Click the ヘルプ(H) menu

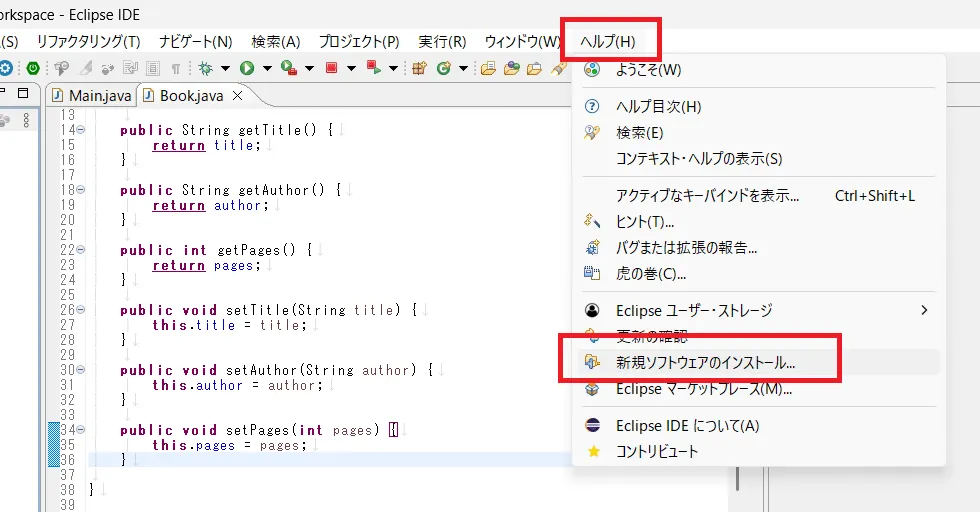pos(608,42)
